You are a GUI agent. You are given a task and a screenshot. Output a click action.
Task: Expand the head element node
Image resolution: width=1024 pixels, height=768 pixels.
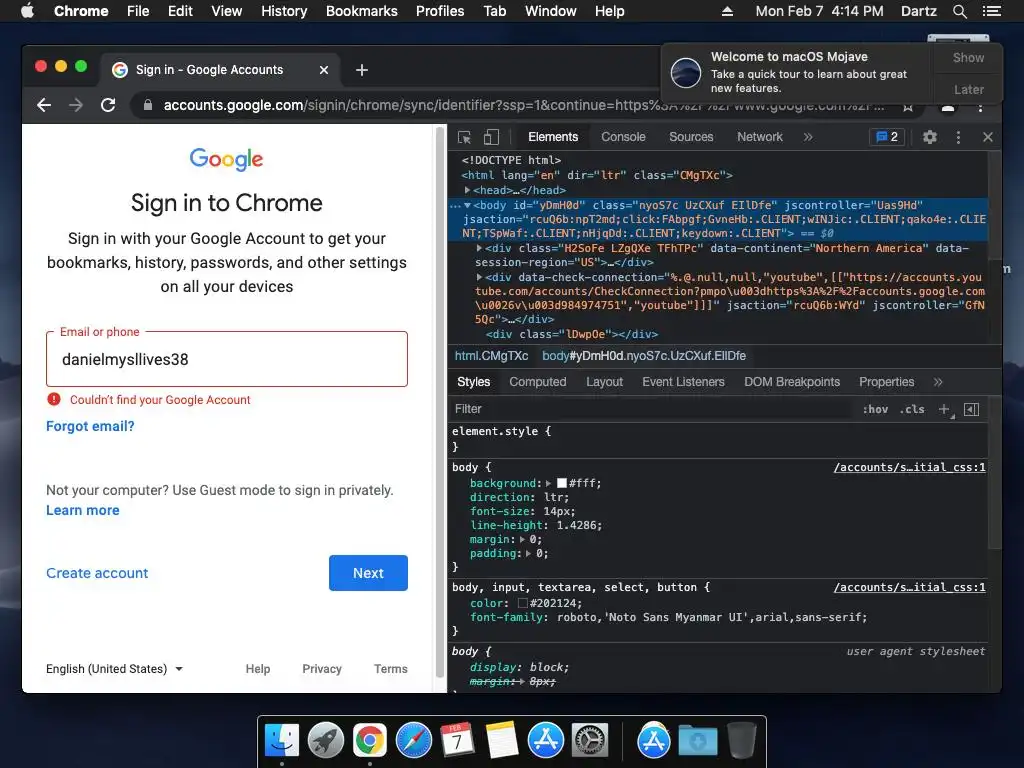(468, 190)
